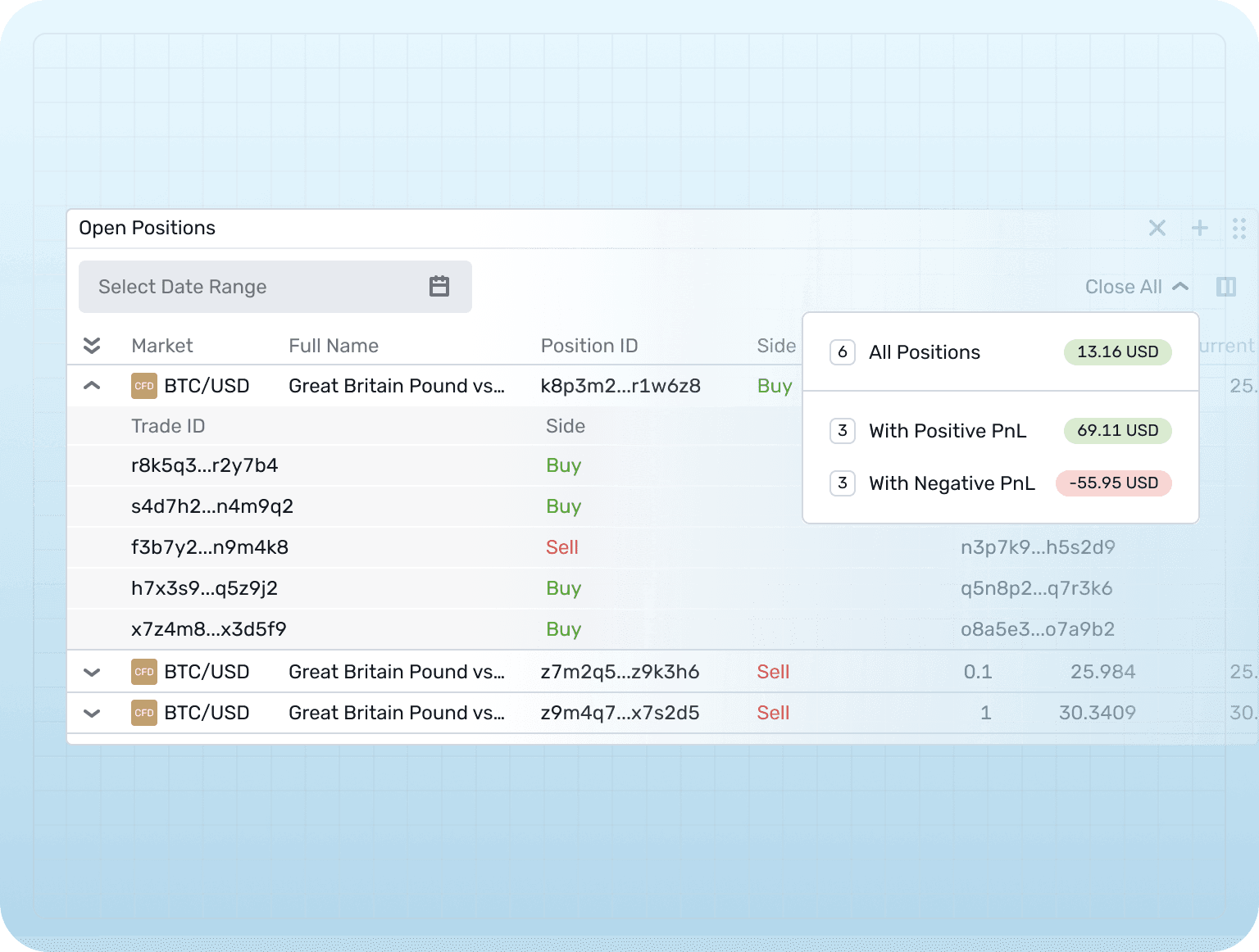Click CFD icon in k8p3m2...r1w6z8 row
The width and height of the screenshot is (1259, 952).
coord(144,386)
